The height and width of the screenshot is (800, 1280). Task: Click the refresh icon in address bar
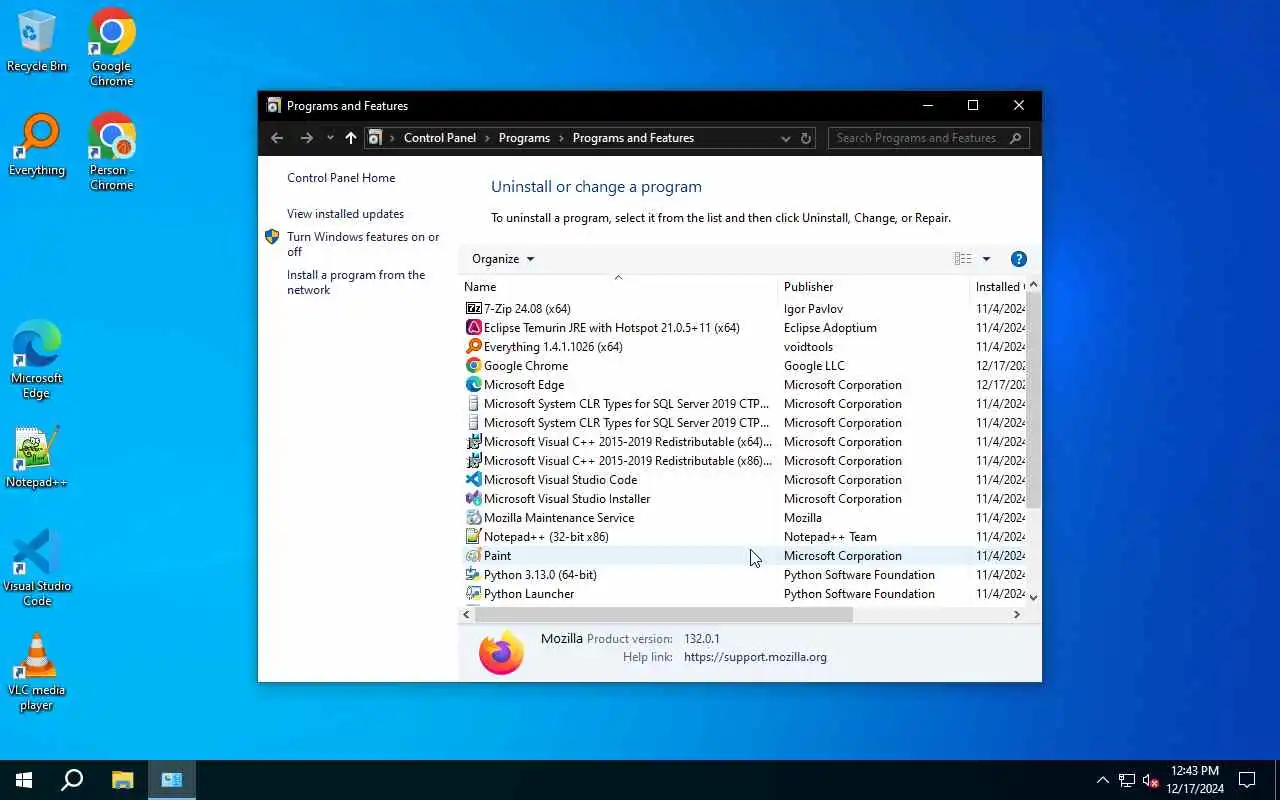pyautogui.click(x=806, y=138)
